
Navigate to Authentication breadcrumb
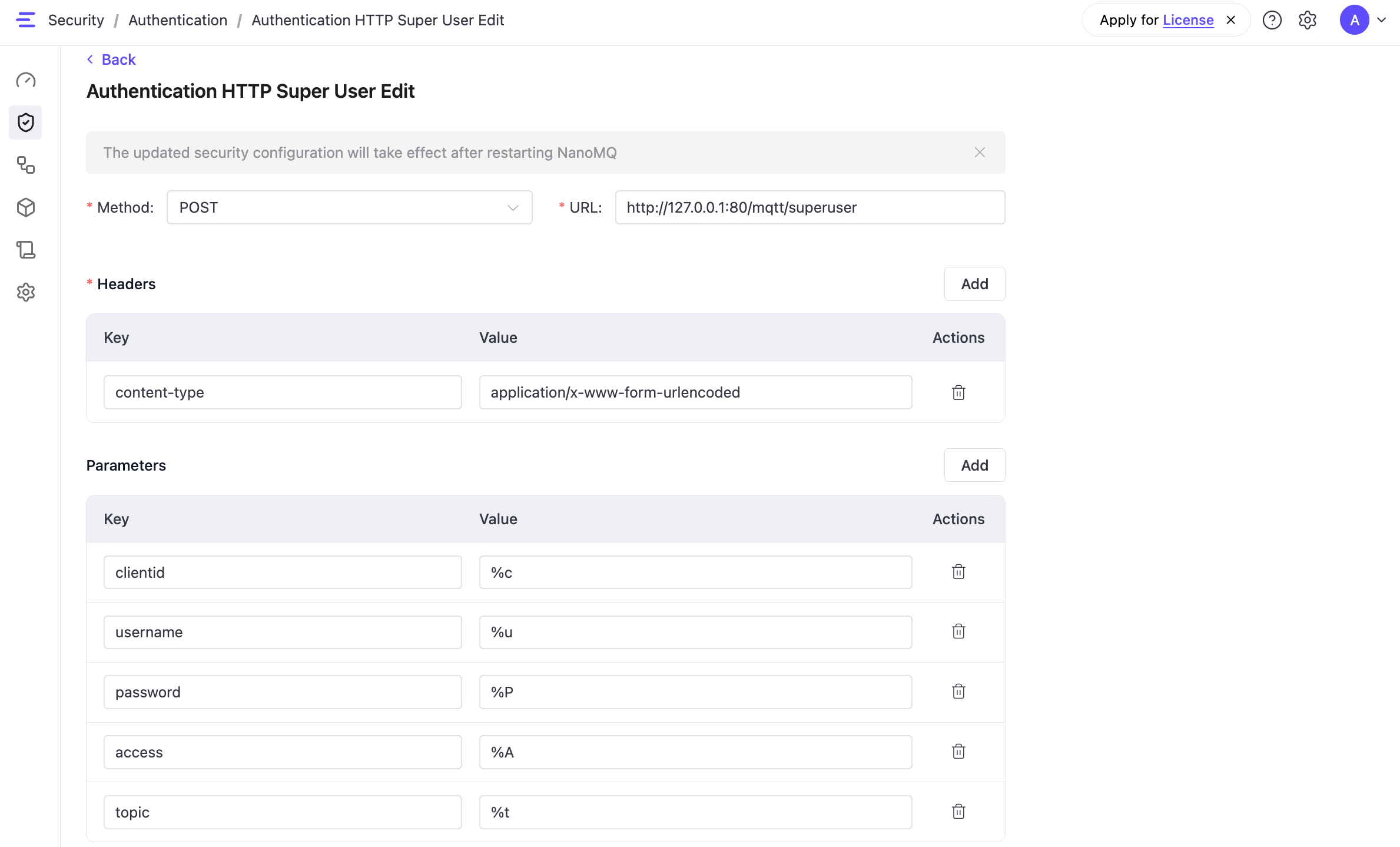[178, 20]
